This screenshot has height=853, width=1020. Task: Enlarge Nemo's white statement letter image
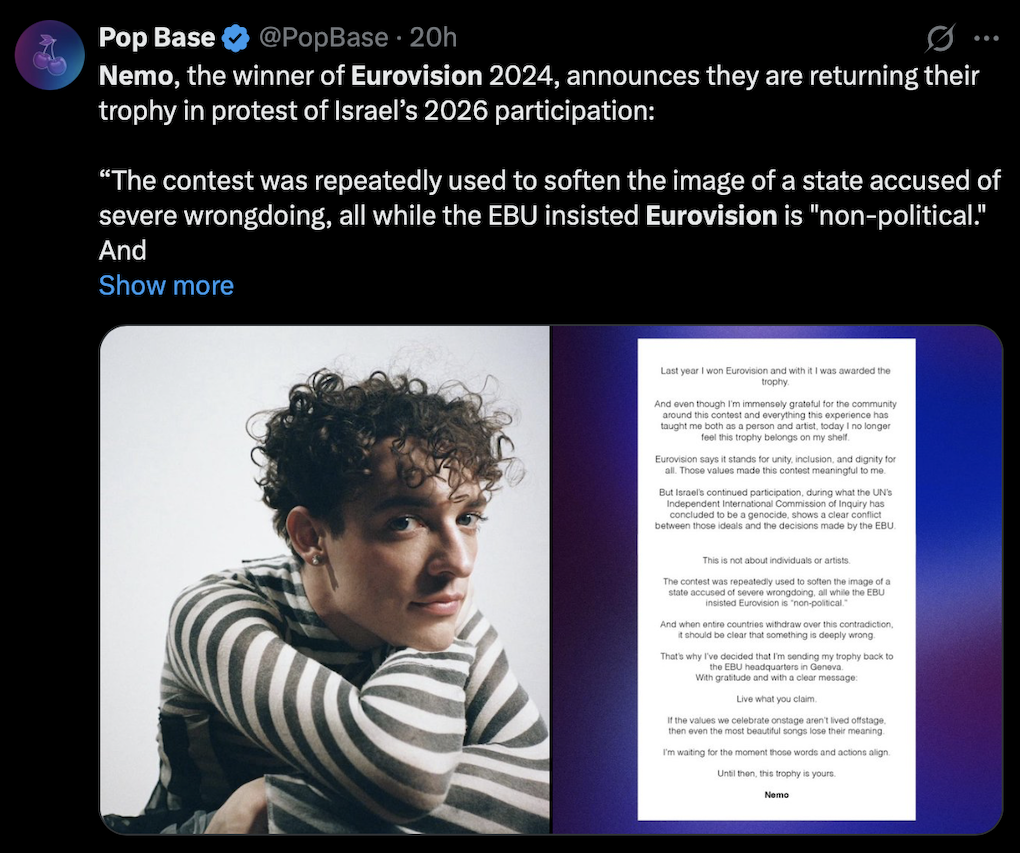pyautogui.click(x=776, y=579)
